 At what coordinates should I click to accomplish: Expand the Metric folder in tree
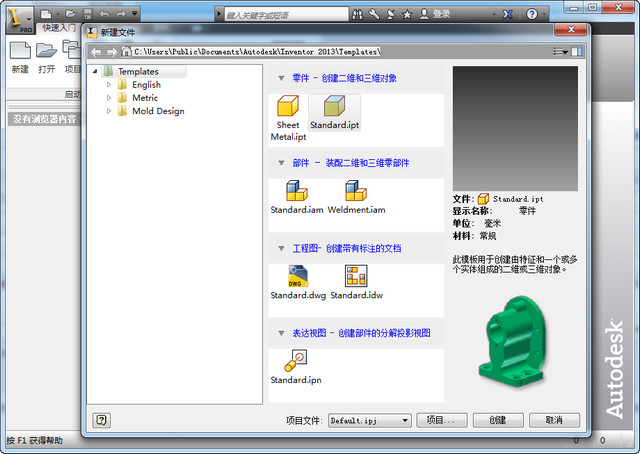point(109,98)
